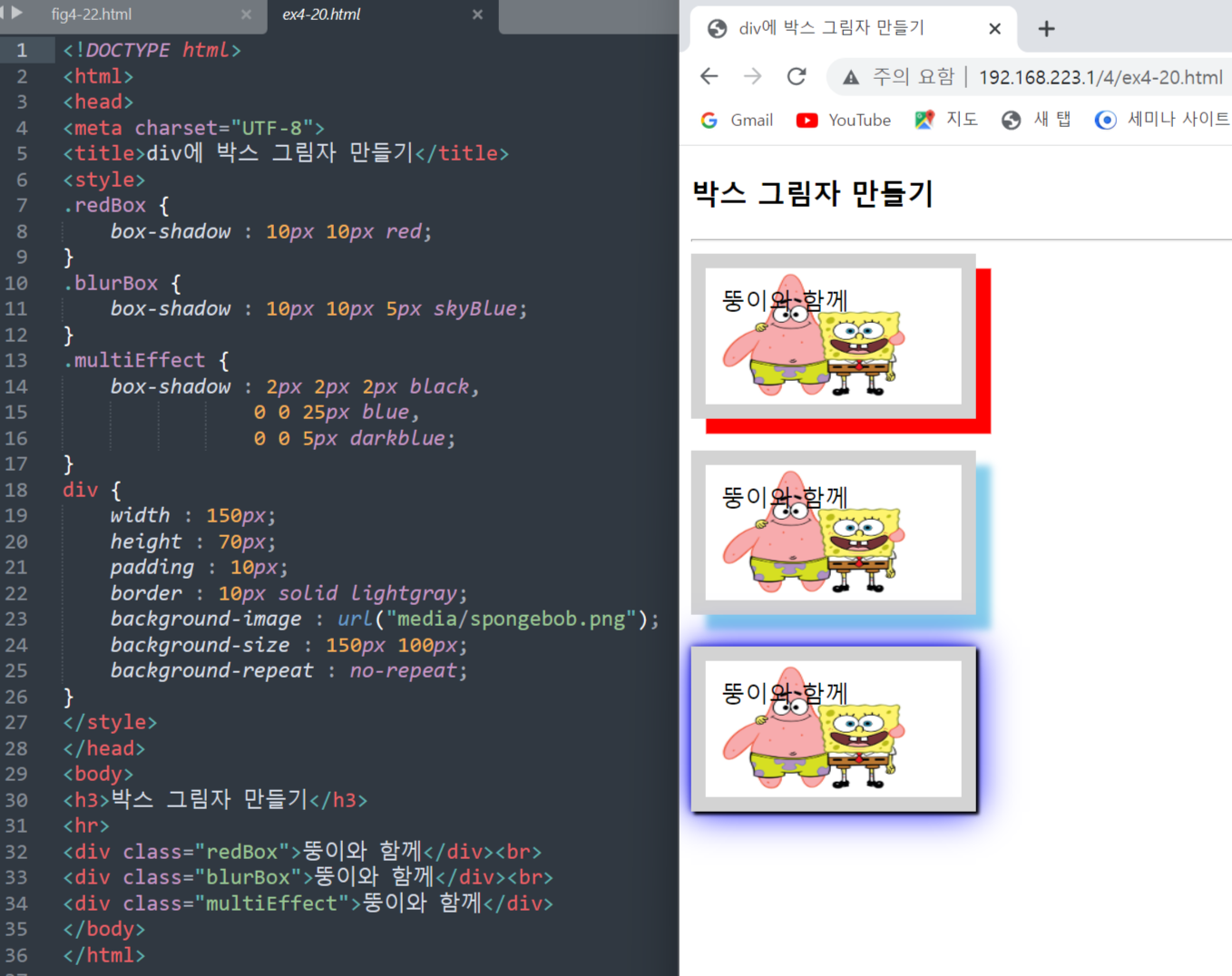This screenshot has width=1232, height=976.
Task: Select the browser tab titled div에 박스 그림자 만들기
Action: (x=853, y=28)
